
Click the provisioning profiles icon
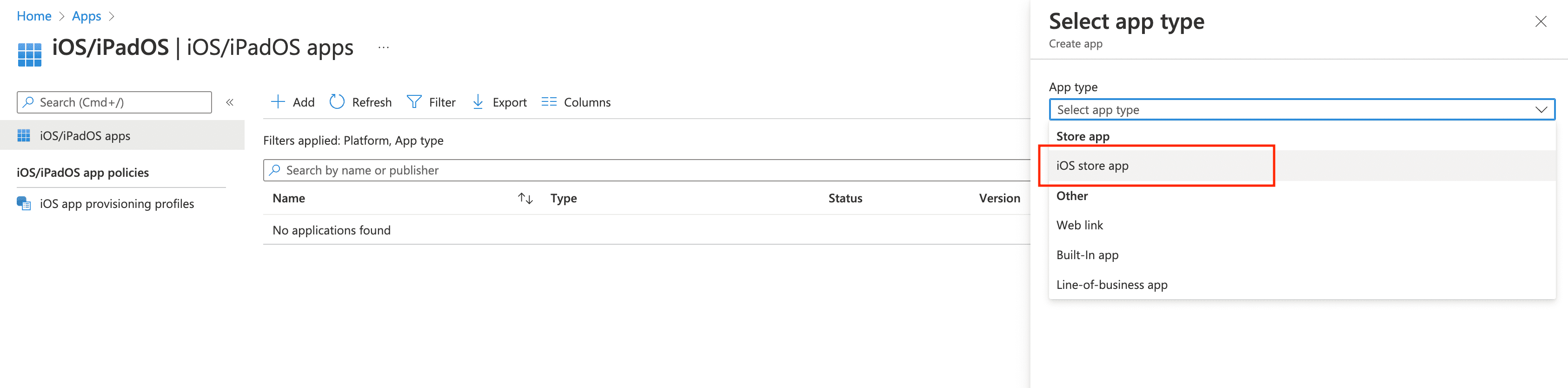(x=24, y=203)
